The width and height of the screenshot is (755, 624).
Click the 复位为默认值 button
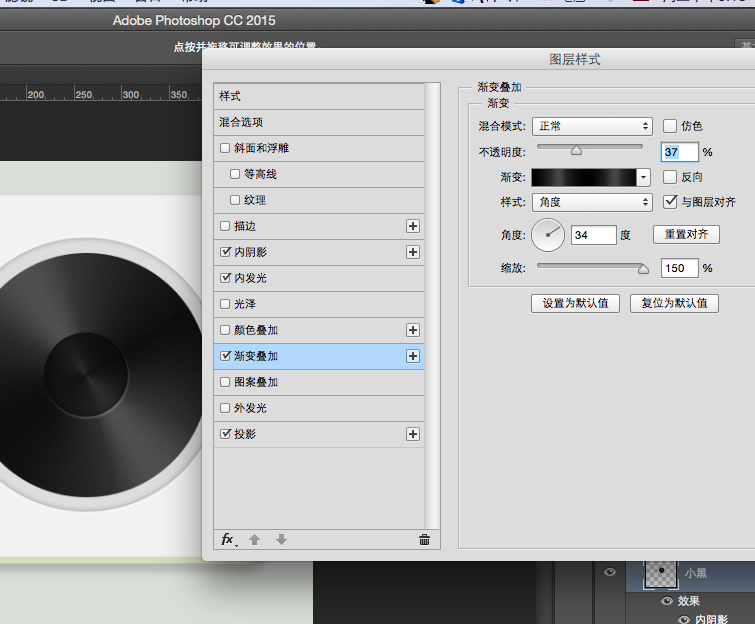click(x=674, y=303)
